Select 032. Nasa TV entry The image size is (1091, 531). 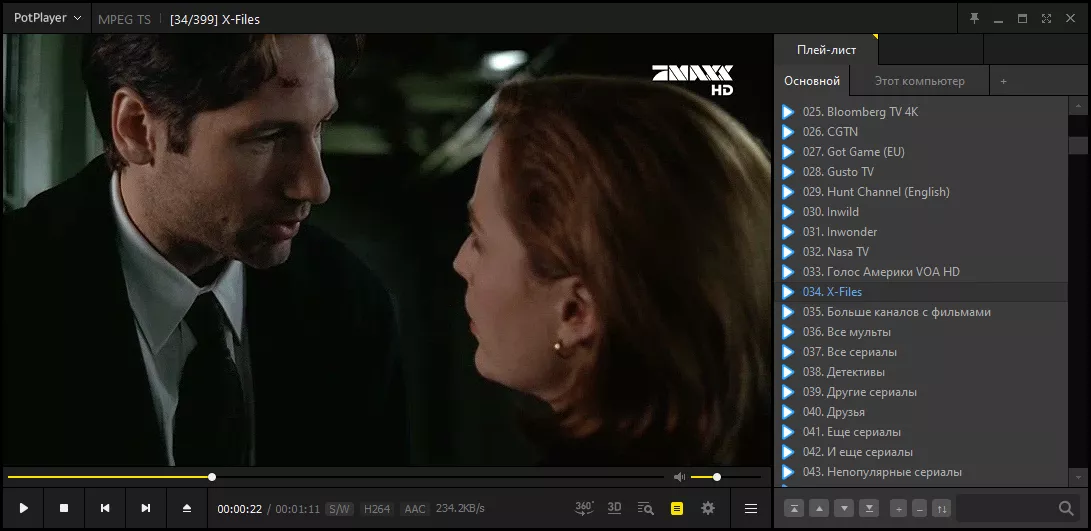(x=921, y=252)
